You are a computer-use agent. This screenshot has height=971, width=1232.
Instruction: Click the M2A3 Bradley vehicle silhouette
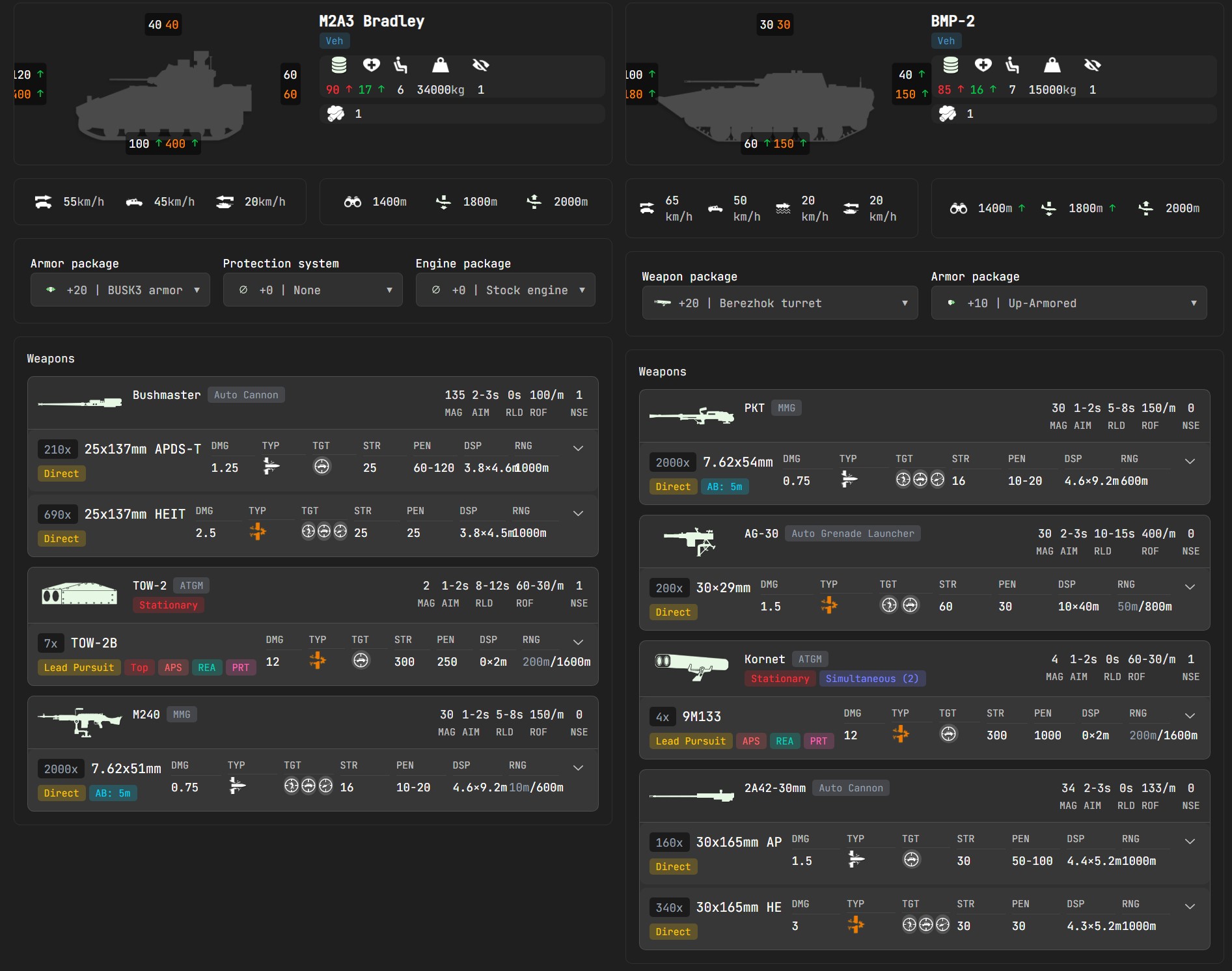pos(163,98)
